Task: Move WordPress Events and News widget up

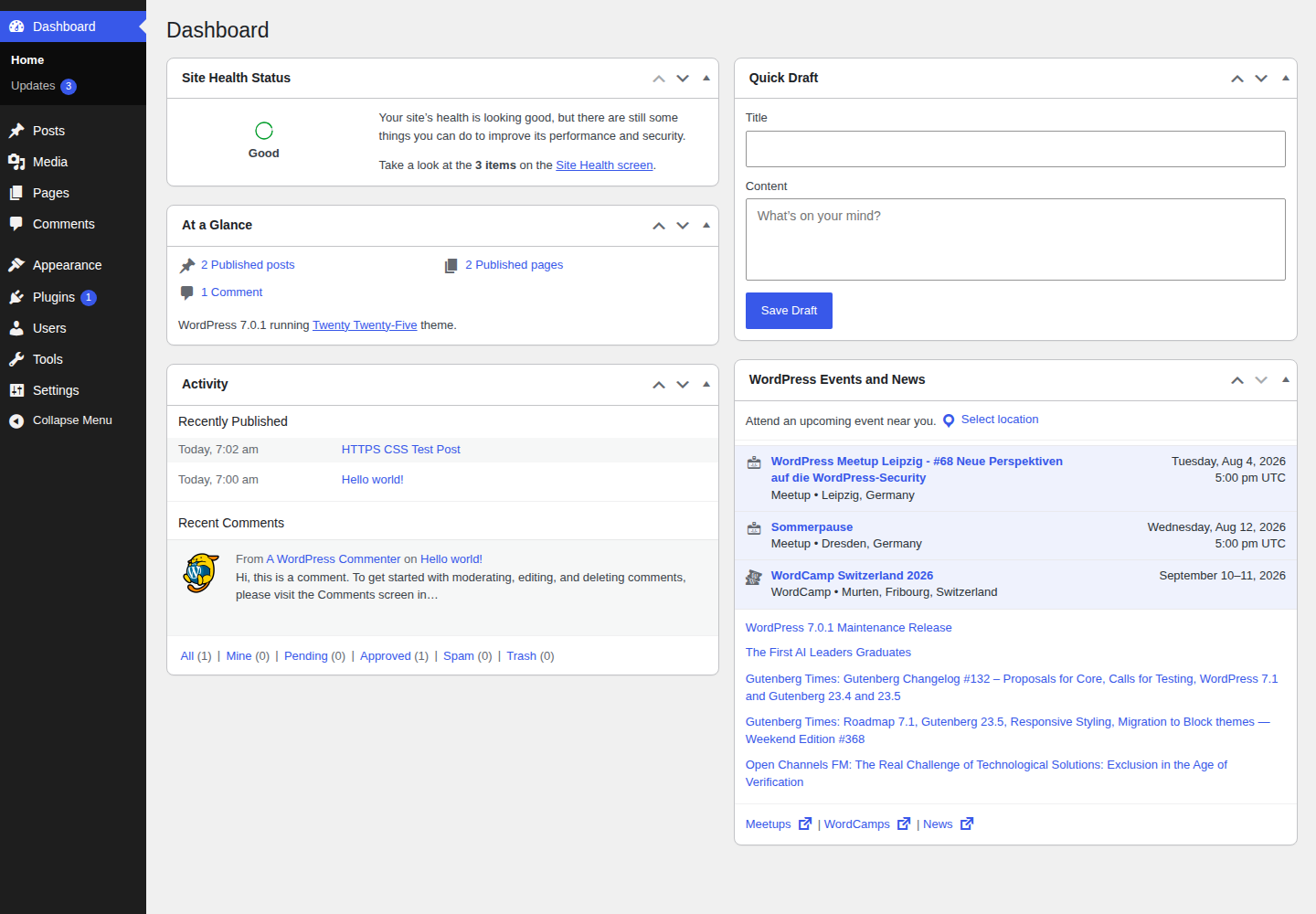Action: (x=1237, y=380)
